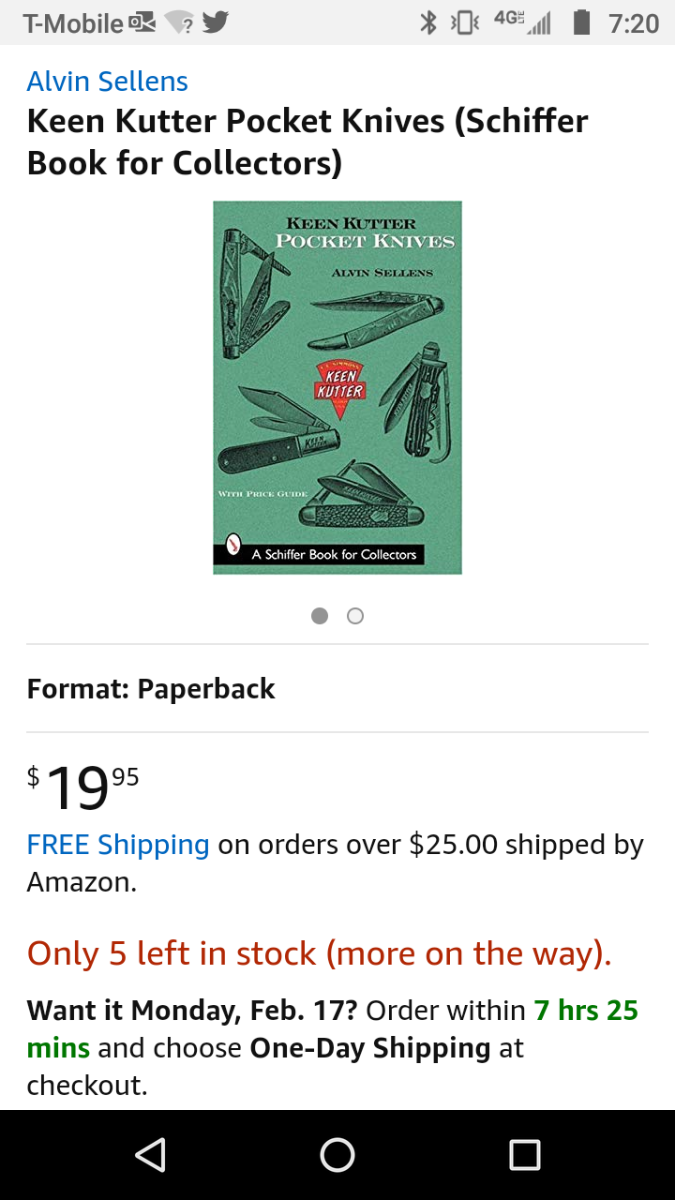675x1200 pixels.
Task: Tap the 4G signal strength icon
Action: pos(523,22)
